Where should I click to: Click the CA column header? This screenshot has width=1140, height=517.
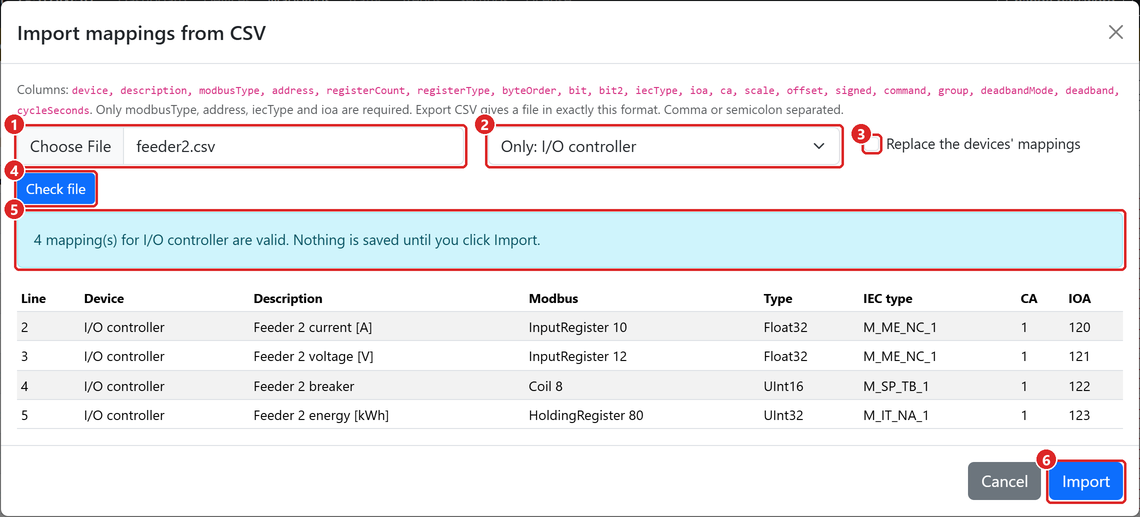pyautogui.click(x=1029, y=299)
